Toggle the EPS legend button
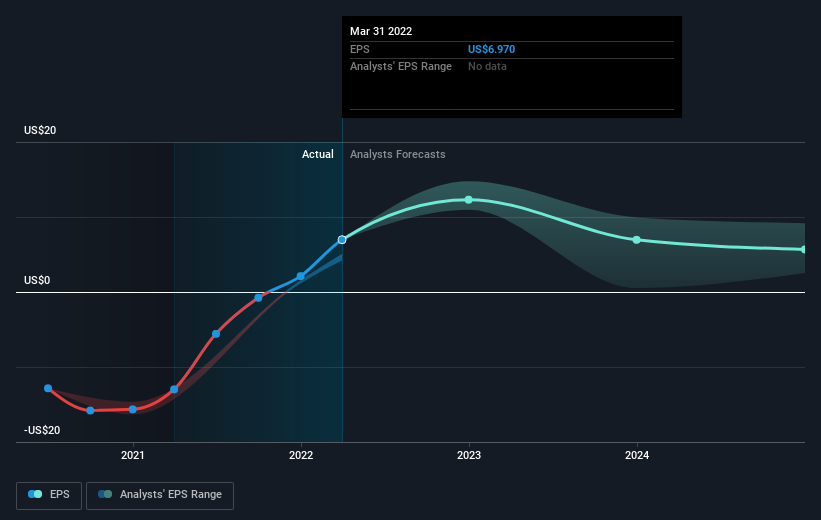 pyautogui.click(x=49, y=495)
